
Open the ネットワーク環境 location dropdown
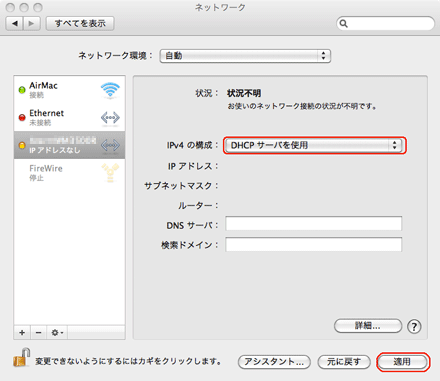[245, 56]
